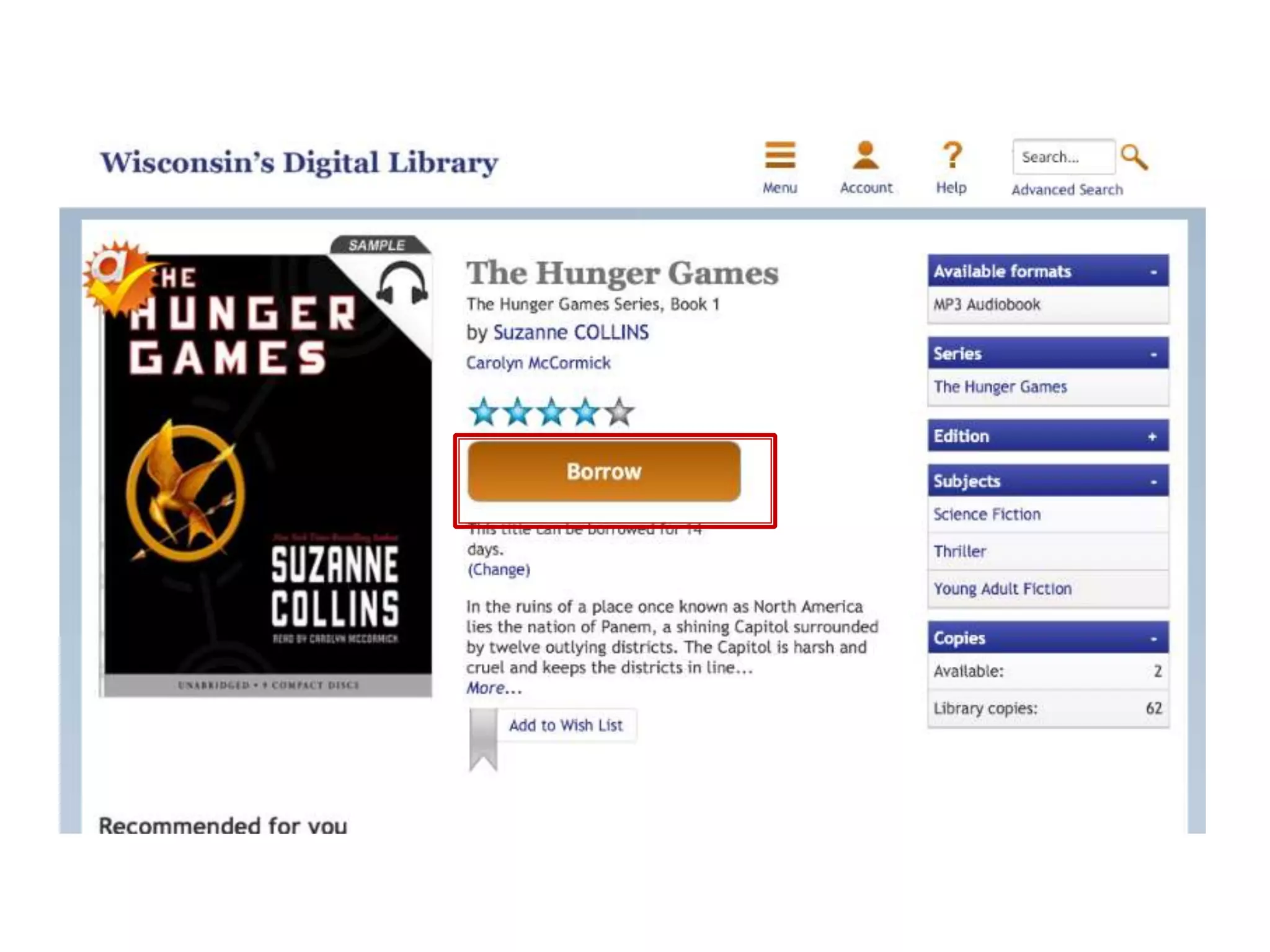1270x952 pixels.
Task: Open Help via the question mark icon
Action: pyautogui.click(x=952, y=156)
